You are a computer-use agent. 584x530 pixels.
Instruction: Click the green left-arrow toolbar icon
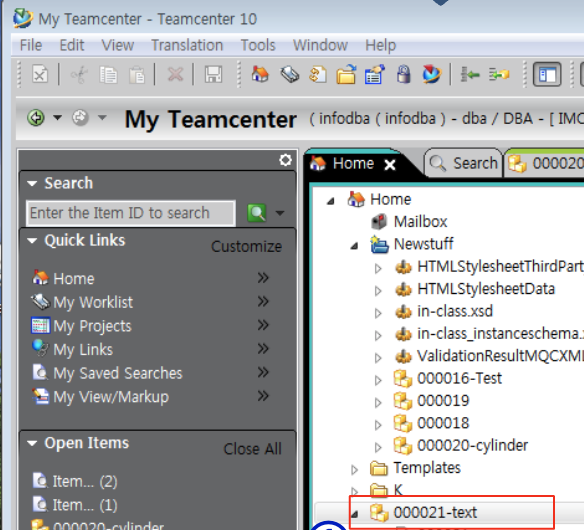(470, 74)
